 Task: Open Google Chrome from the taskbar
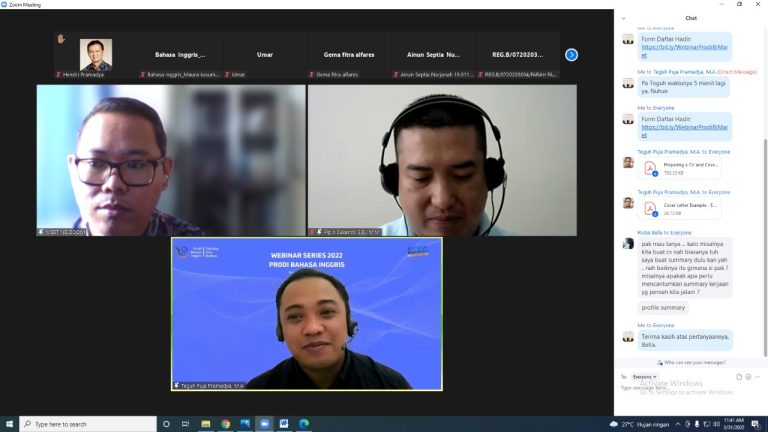click(225, 424)
